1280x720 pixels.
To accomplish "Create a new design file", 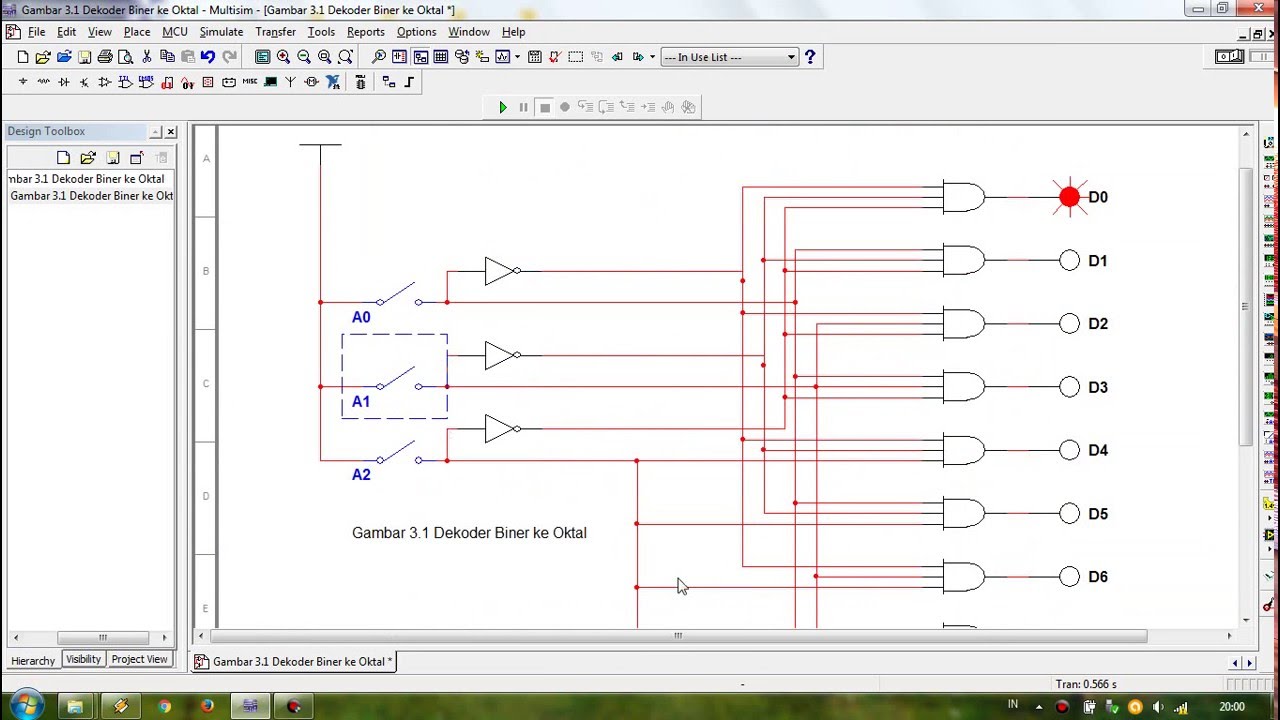I will 23,57.
